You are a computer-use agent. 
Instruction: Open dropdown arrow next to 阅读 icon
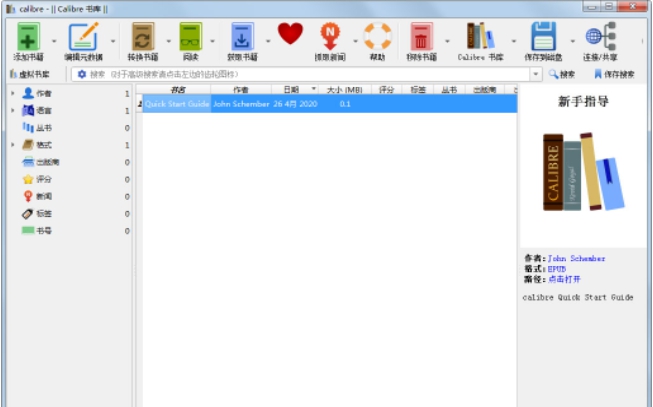coord(212,41)
